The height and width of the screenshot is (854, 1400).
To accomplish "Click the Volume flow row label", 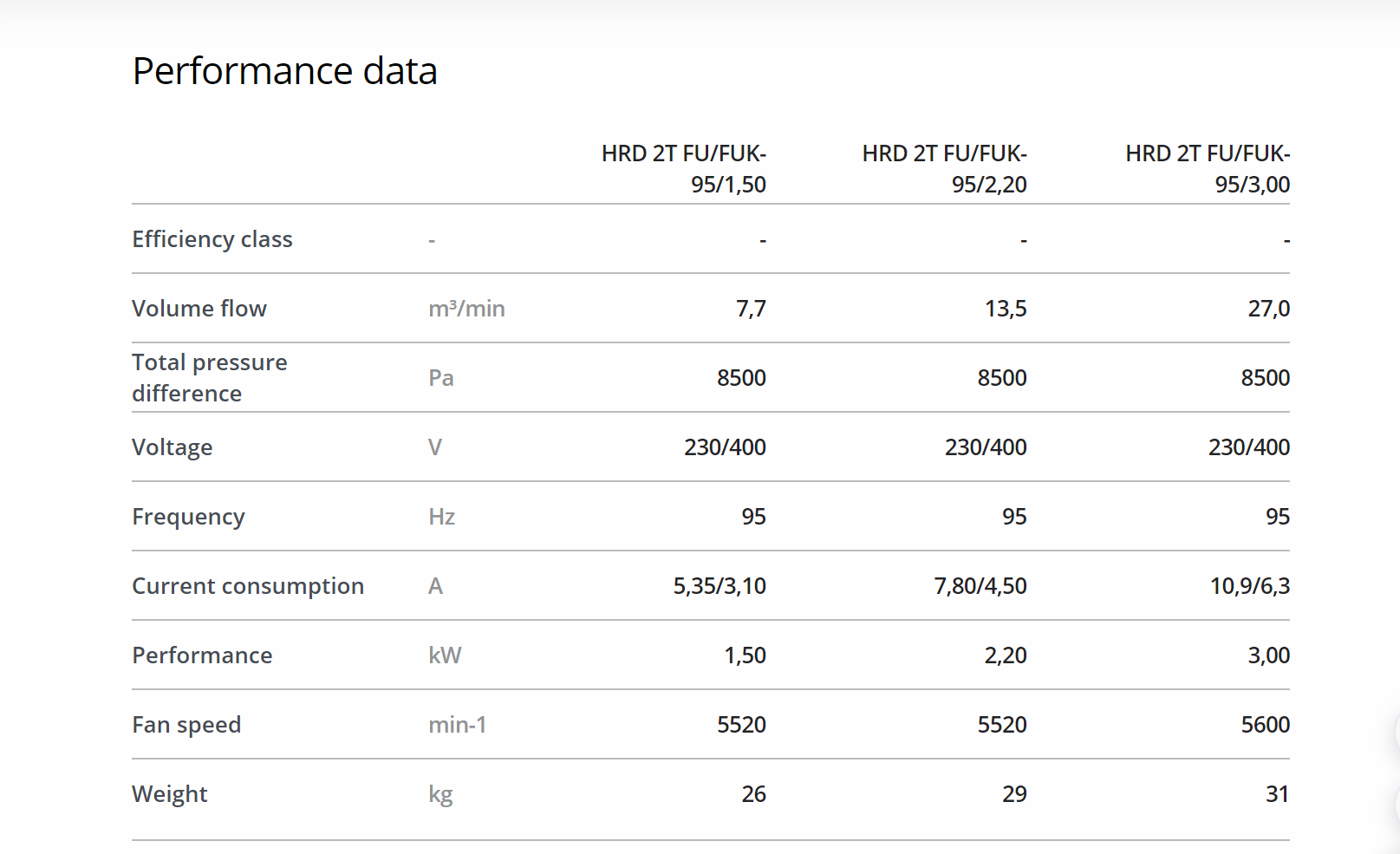I will point(199,309).
